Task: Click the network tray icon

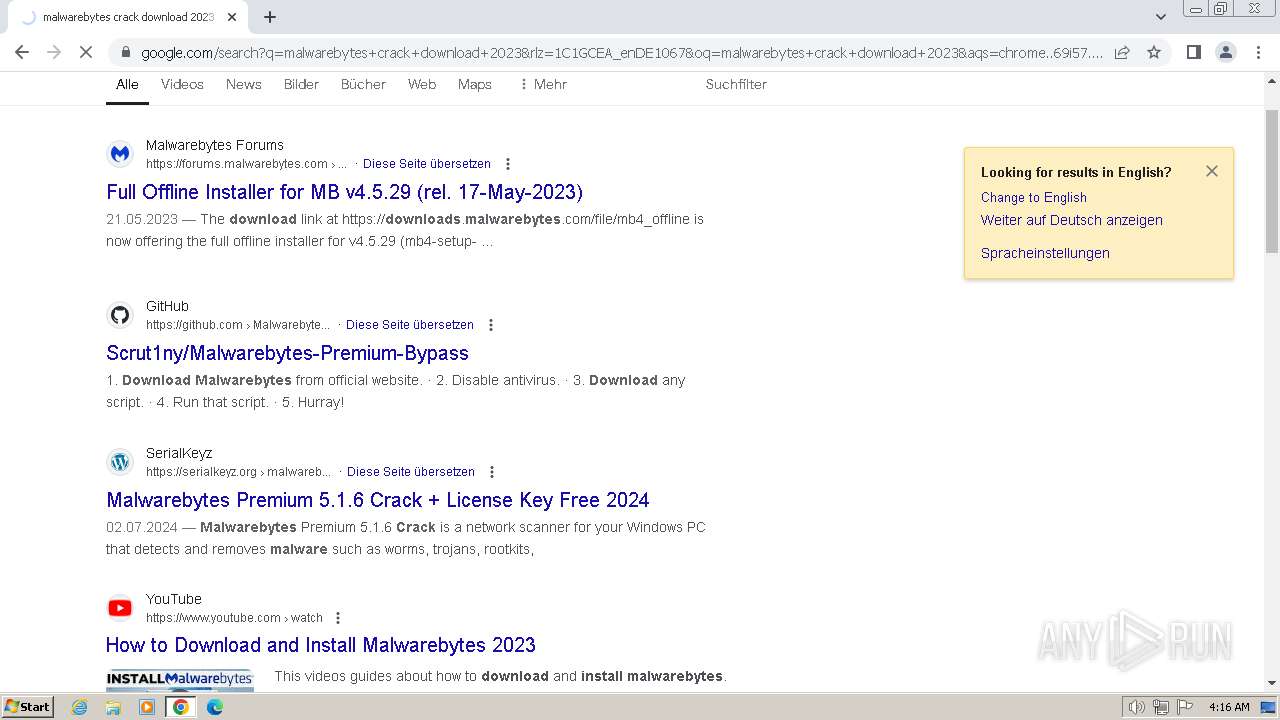Action: point(1160,707)
